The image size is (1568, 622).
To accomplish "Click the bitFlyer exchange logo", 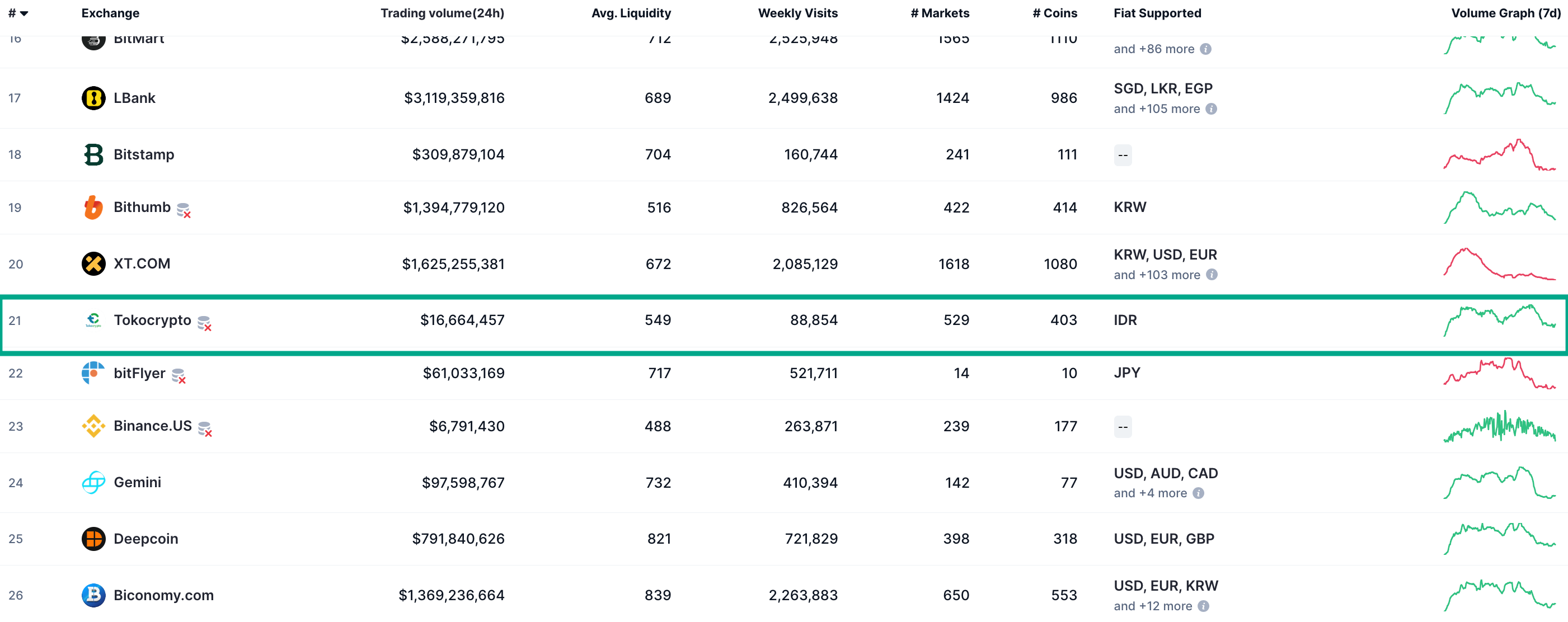I will pos(93,373).
